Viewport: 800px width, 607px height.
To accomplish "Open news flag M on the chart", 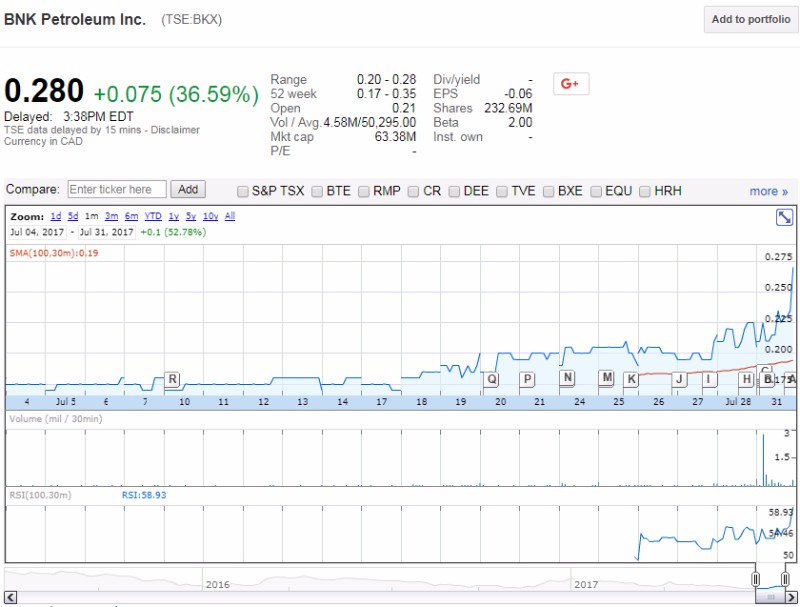I will coord(607,378).
